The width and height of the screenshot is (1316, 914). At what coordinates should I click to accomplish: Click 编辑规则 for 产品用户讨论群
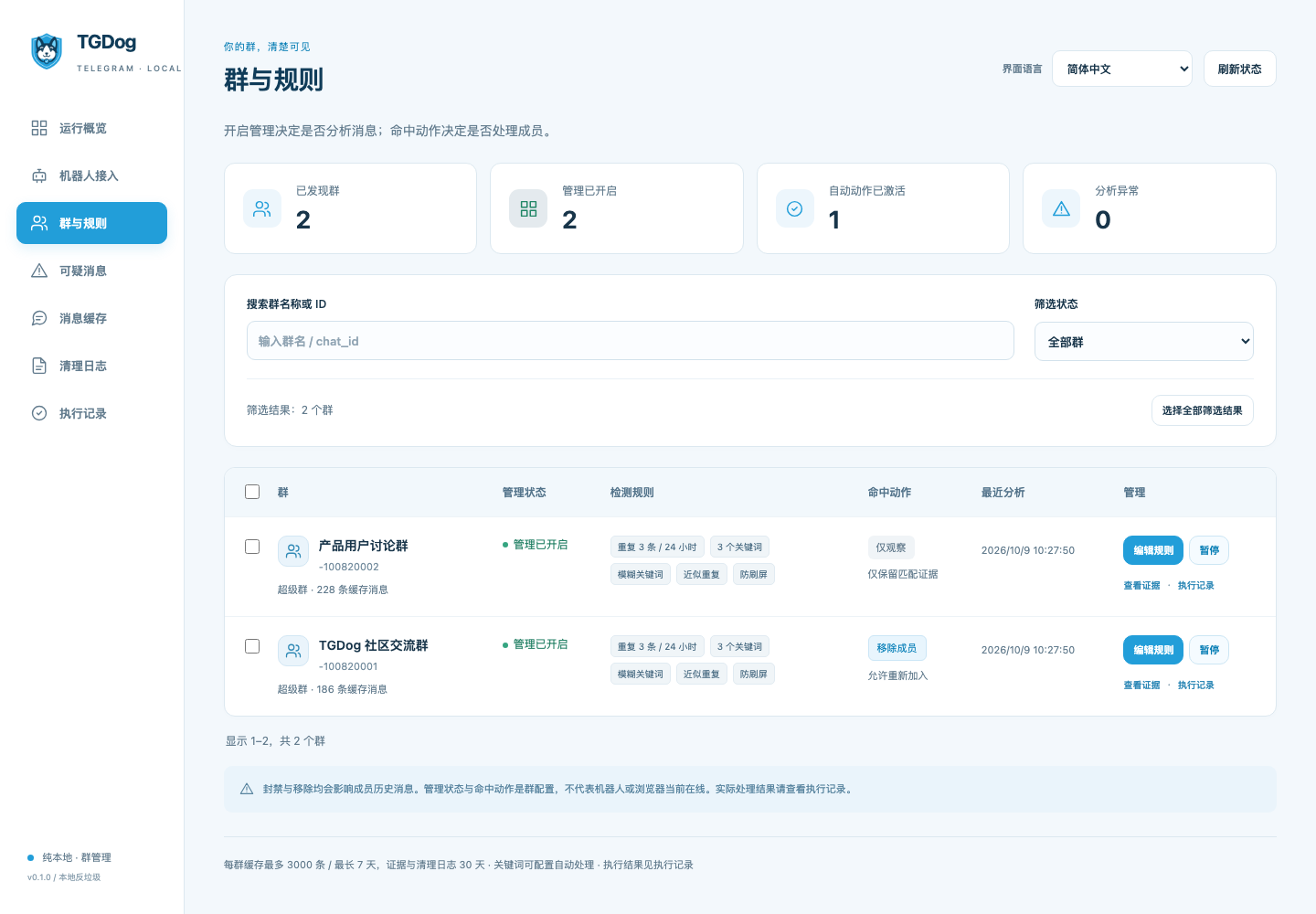[1153, 550]
